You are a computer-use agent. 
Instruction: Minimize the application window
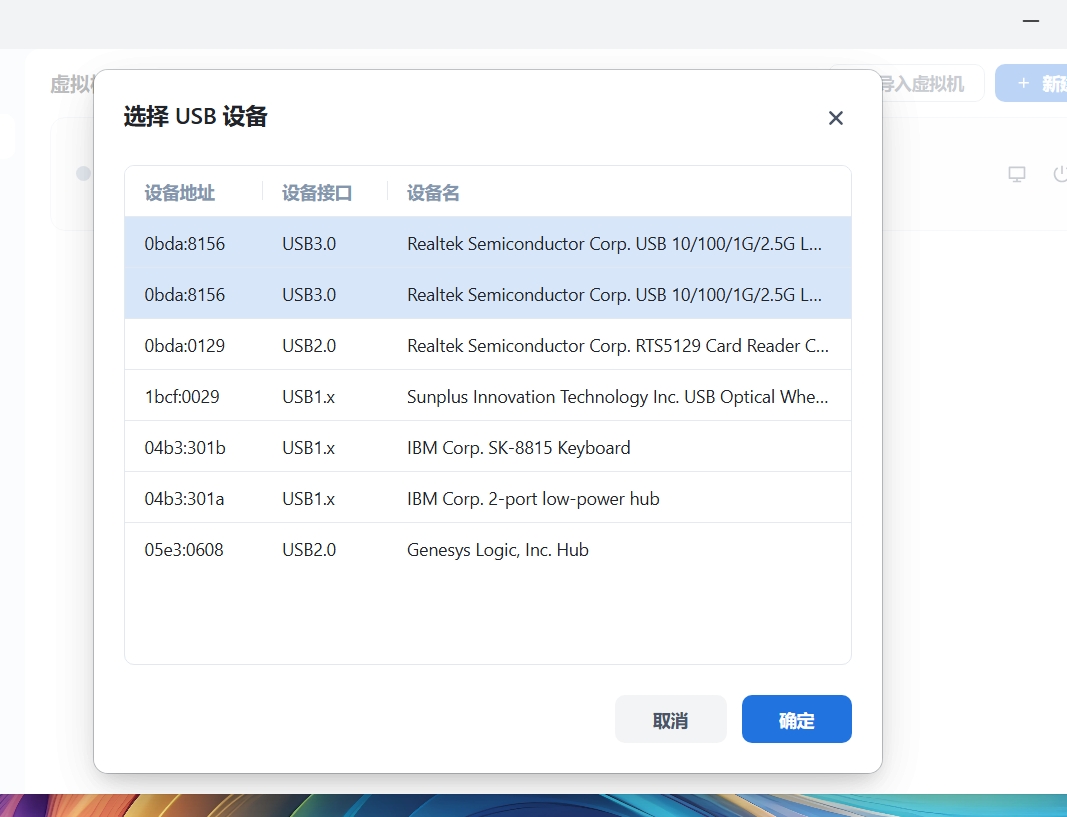[1030, 20]
